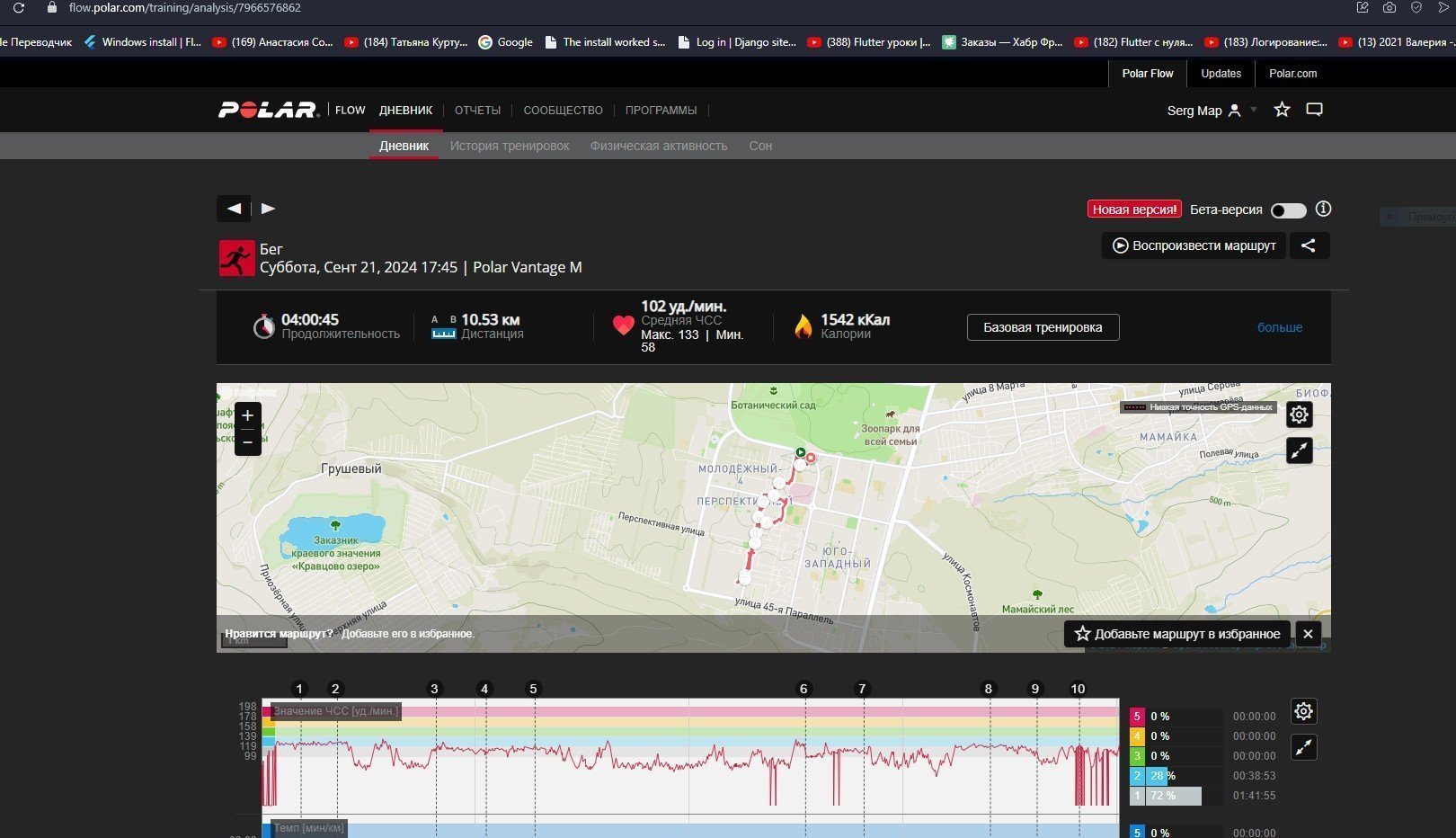This screenshot has height=838, width=1456.
Task: Reload the page in browser
Action: [18, 8]
